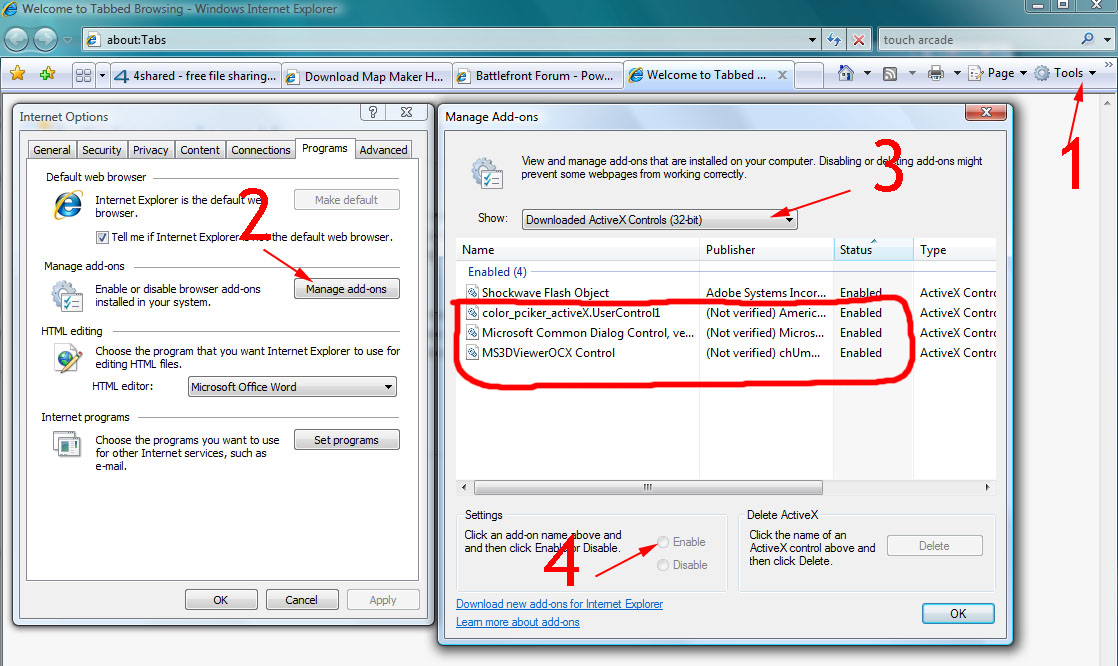Open recent pages dropdown beside Forward button
Image resolution: width=1118 pixels, height=666 pixels.
click(67, 40)
